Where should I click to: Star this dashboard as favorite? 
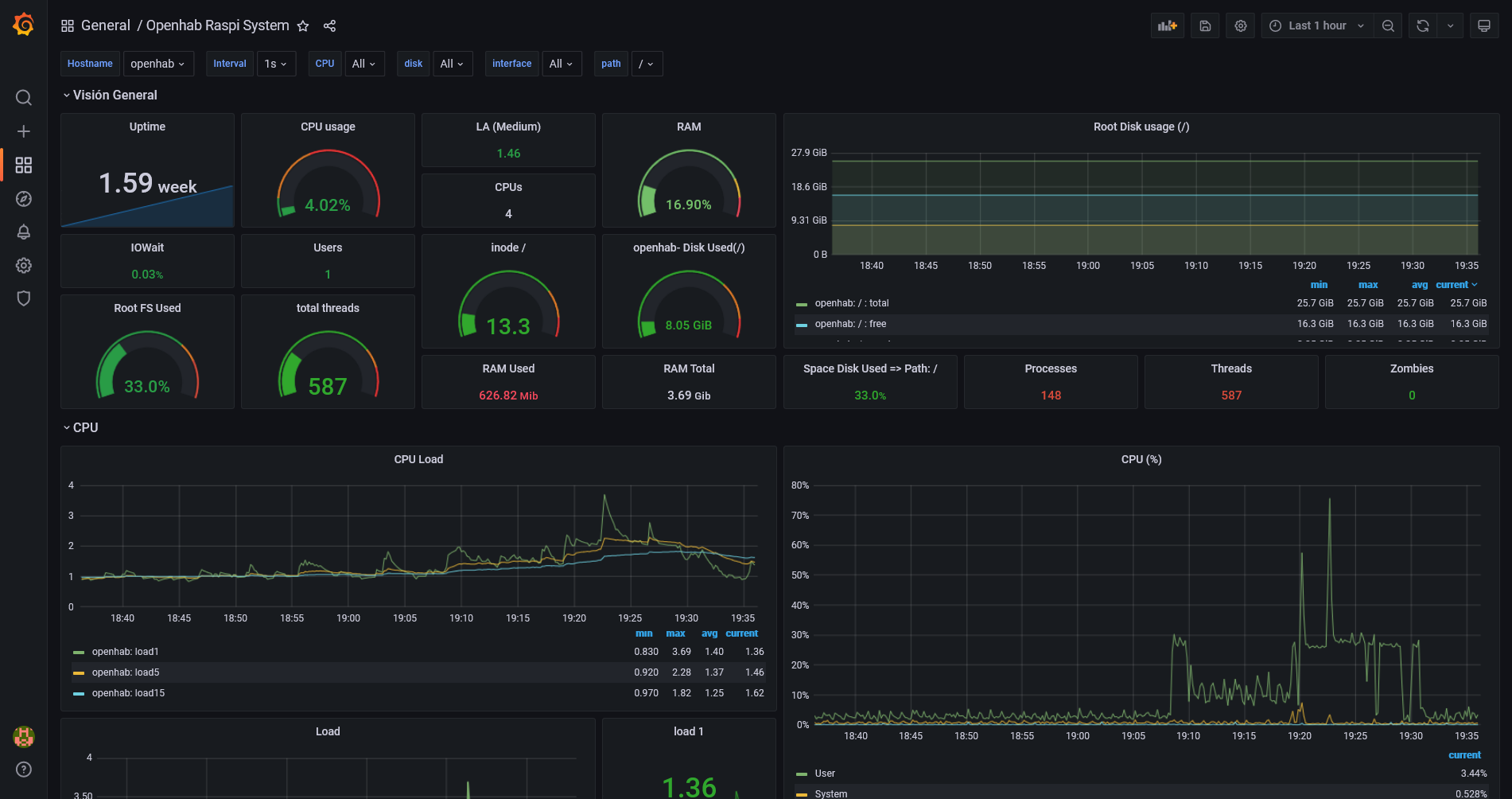(303, 26)
